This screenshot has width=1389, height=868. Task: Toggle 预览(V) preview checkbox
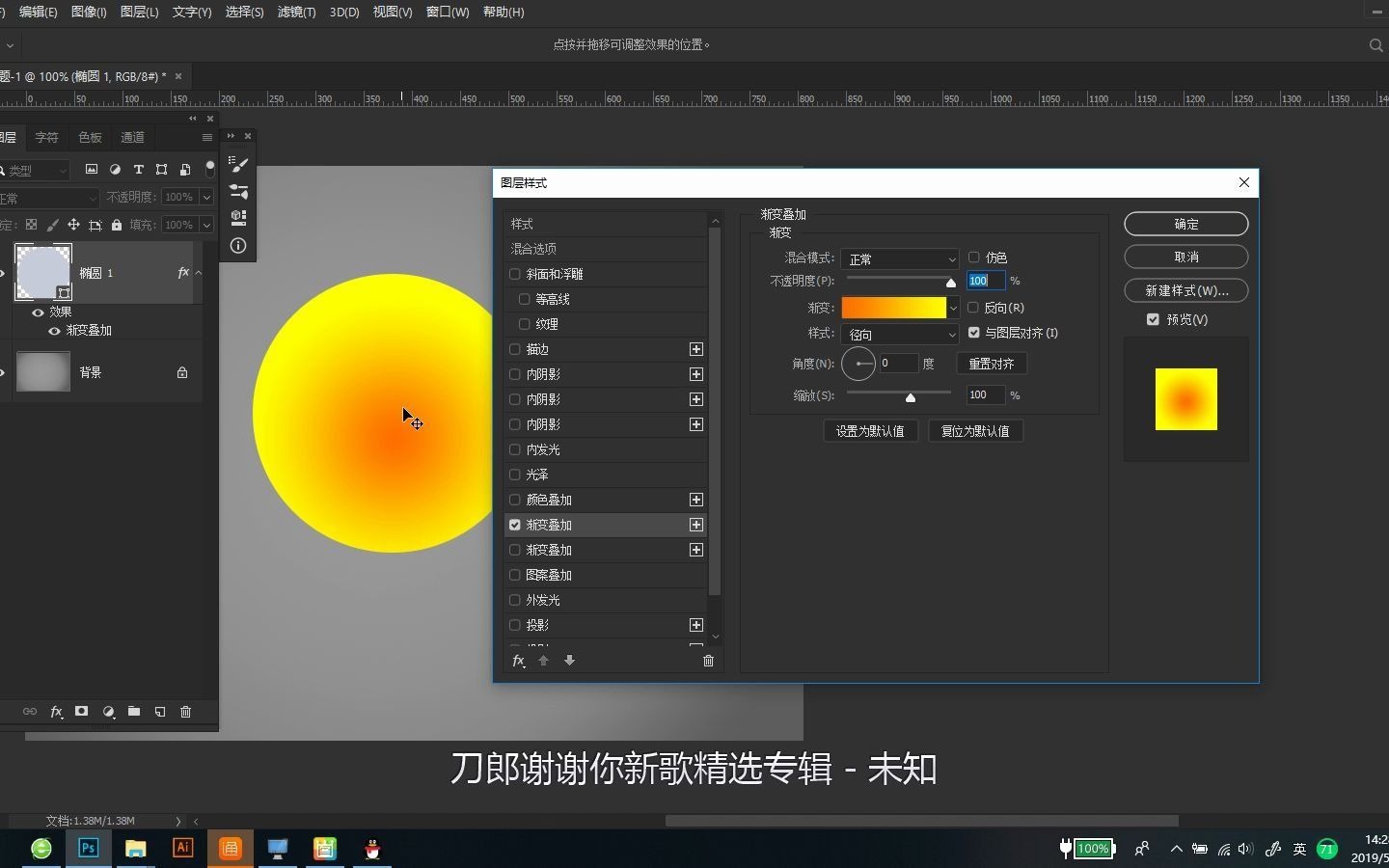tap(1153, 319)
